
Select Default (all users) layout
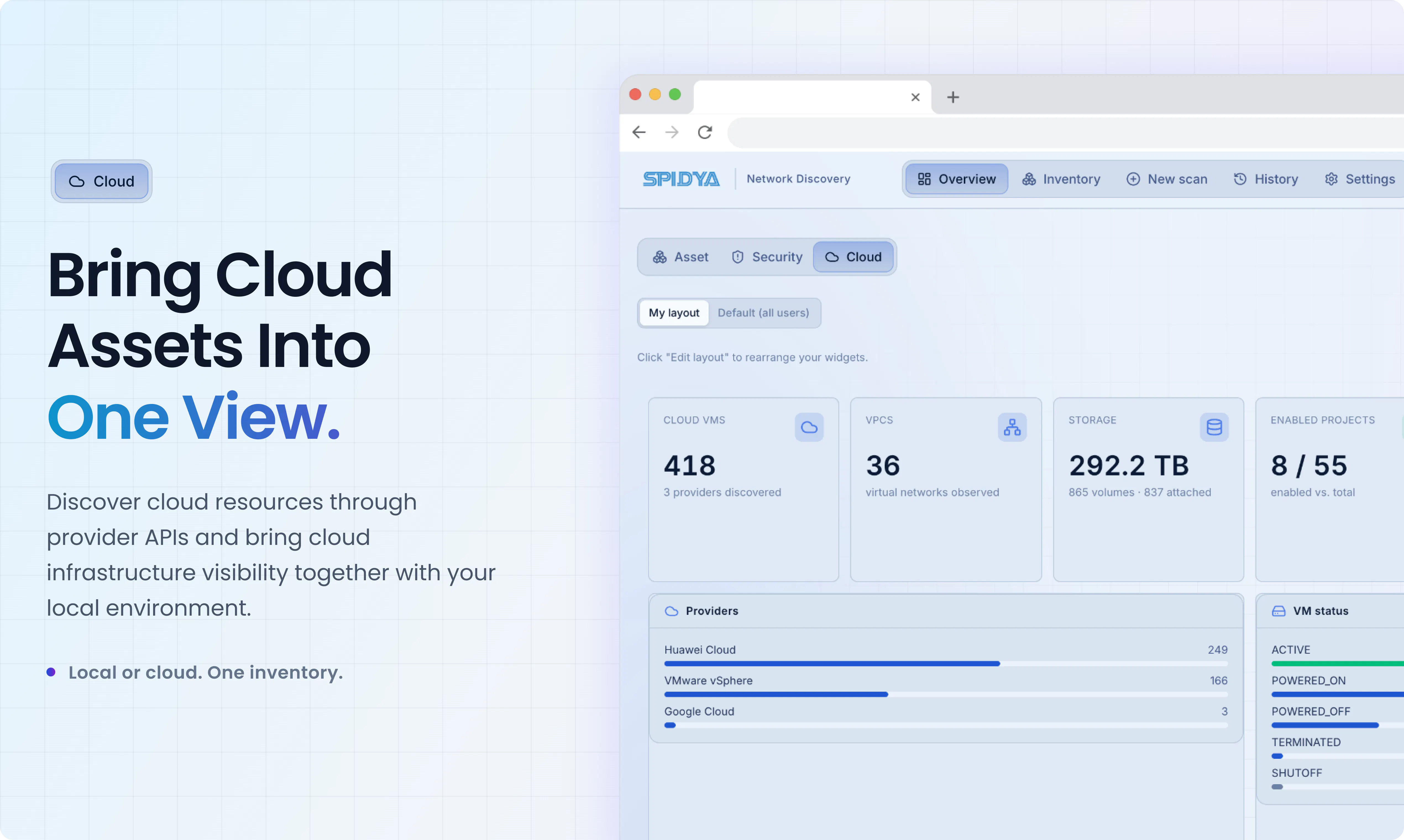pos(763,313)
